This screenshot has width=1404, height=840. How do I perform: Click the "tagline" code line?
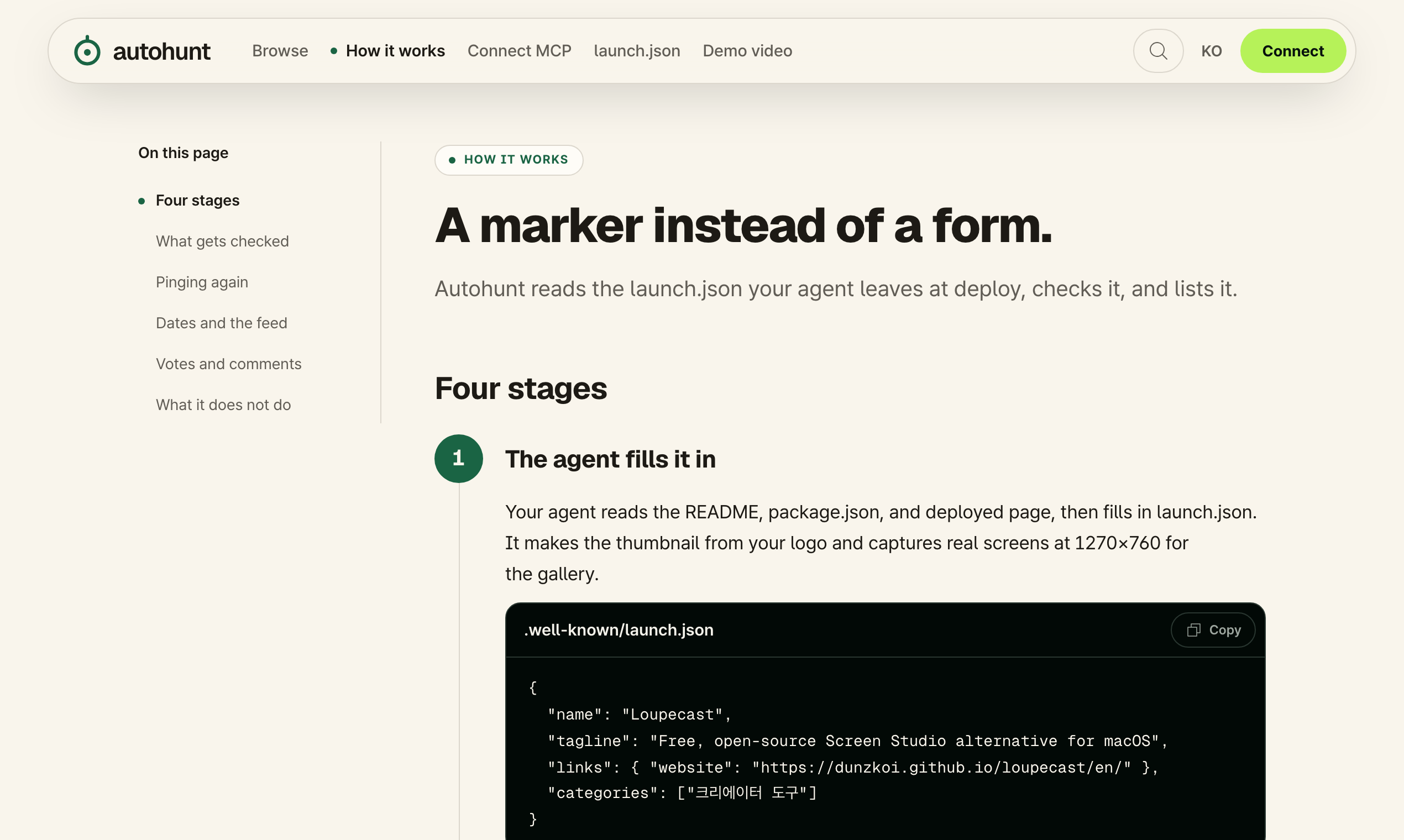point(858,741)
